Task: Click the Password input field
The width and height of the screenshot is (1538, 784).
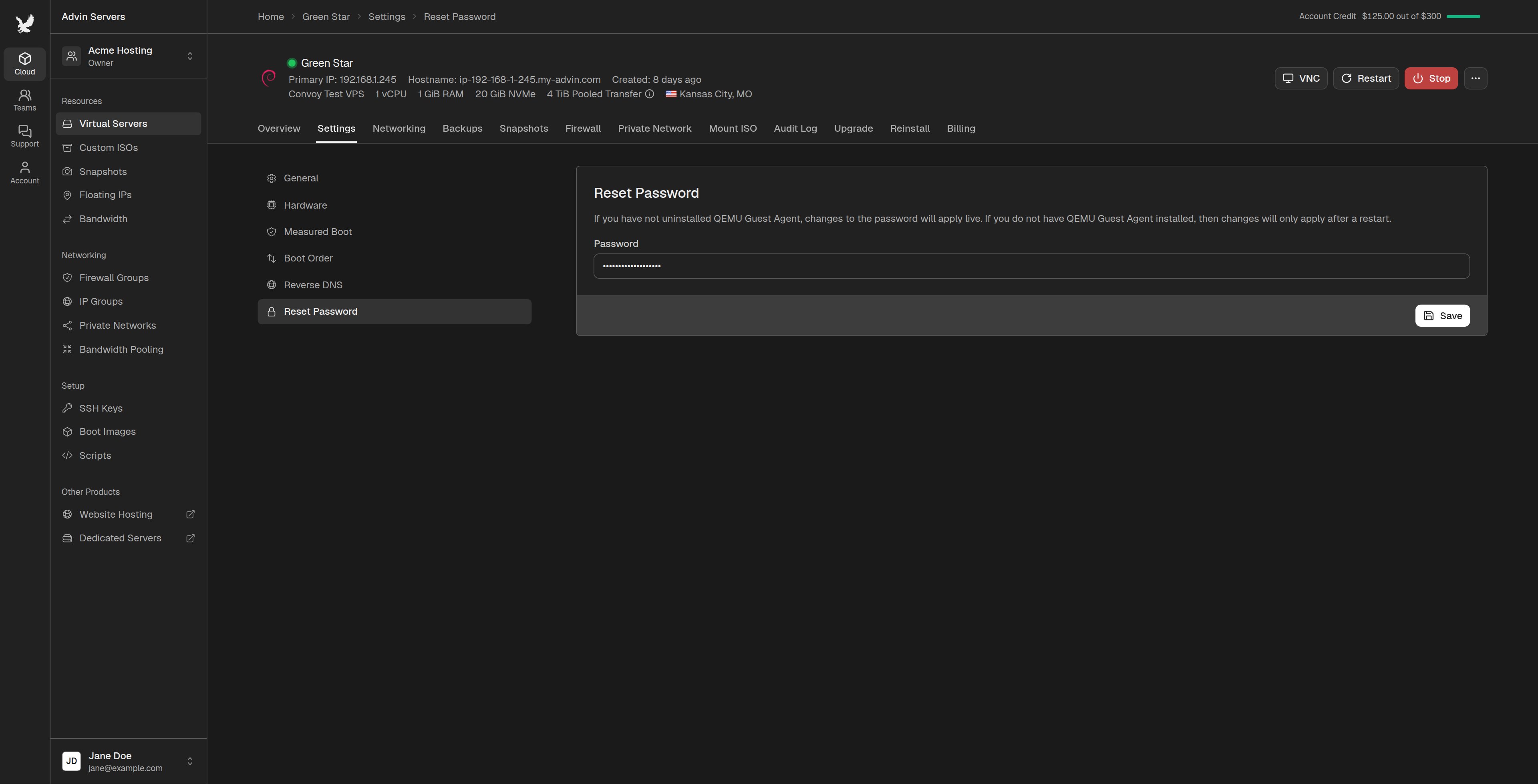Action: (x=1031, y=266)
